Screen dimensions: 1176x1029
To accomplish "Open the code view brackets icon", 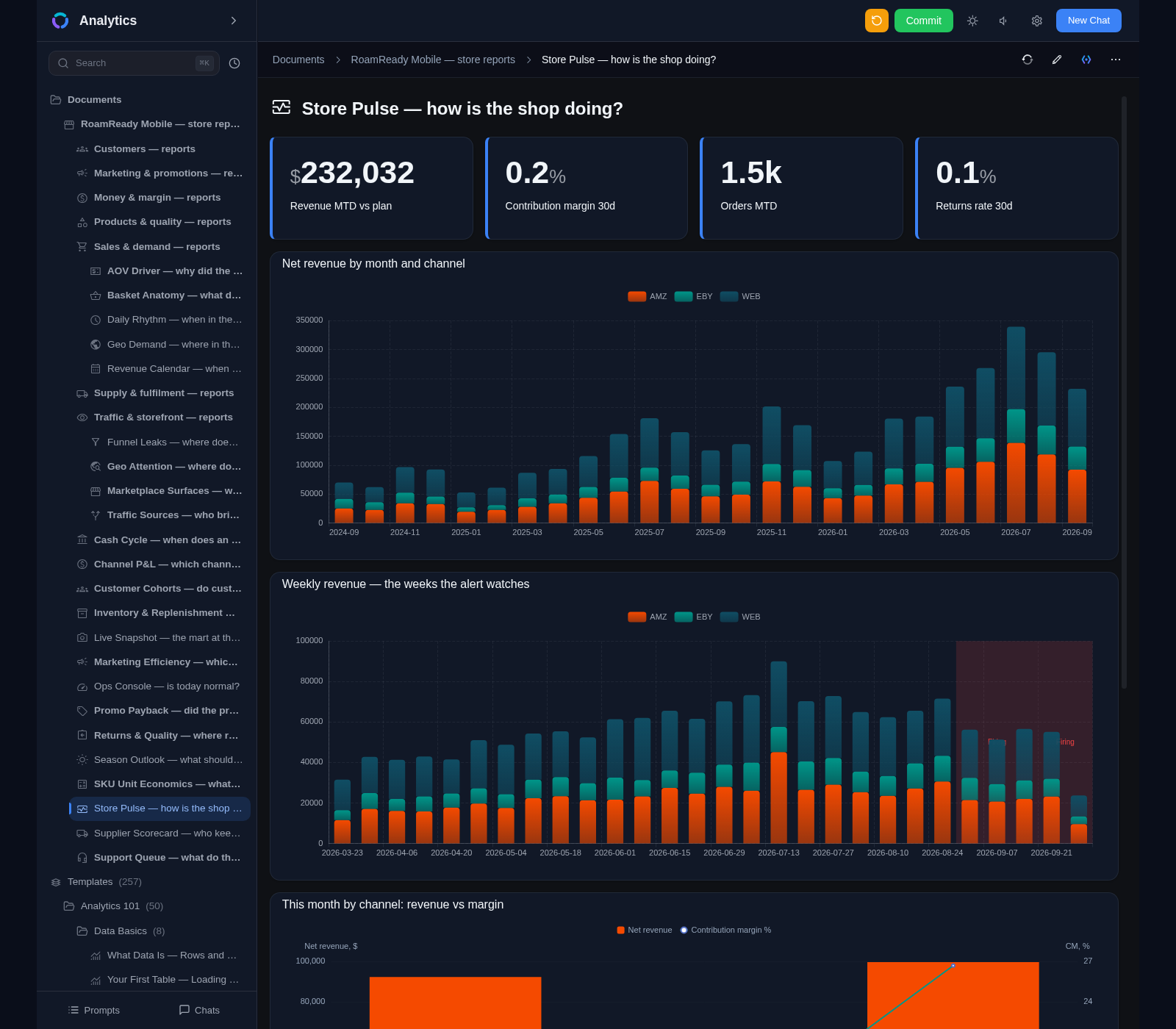I will 1086,60.
